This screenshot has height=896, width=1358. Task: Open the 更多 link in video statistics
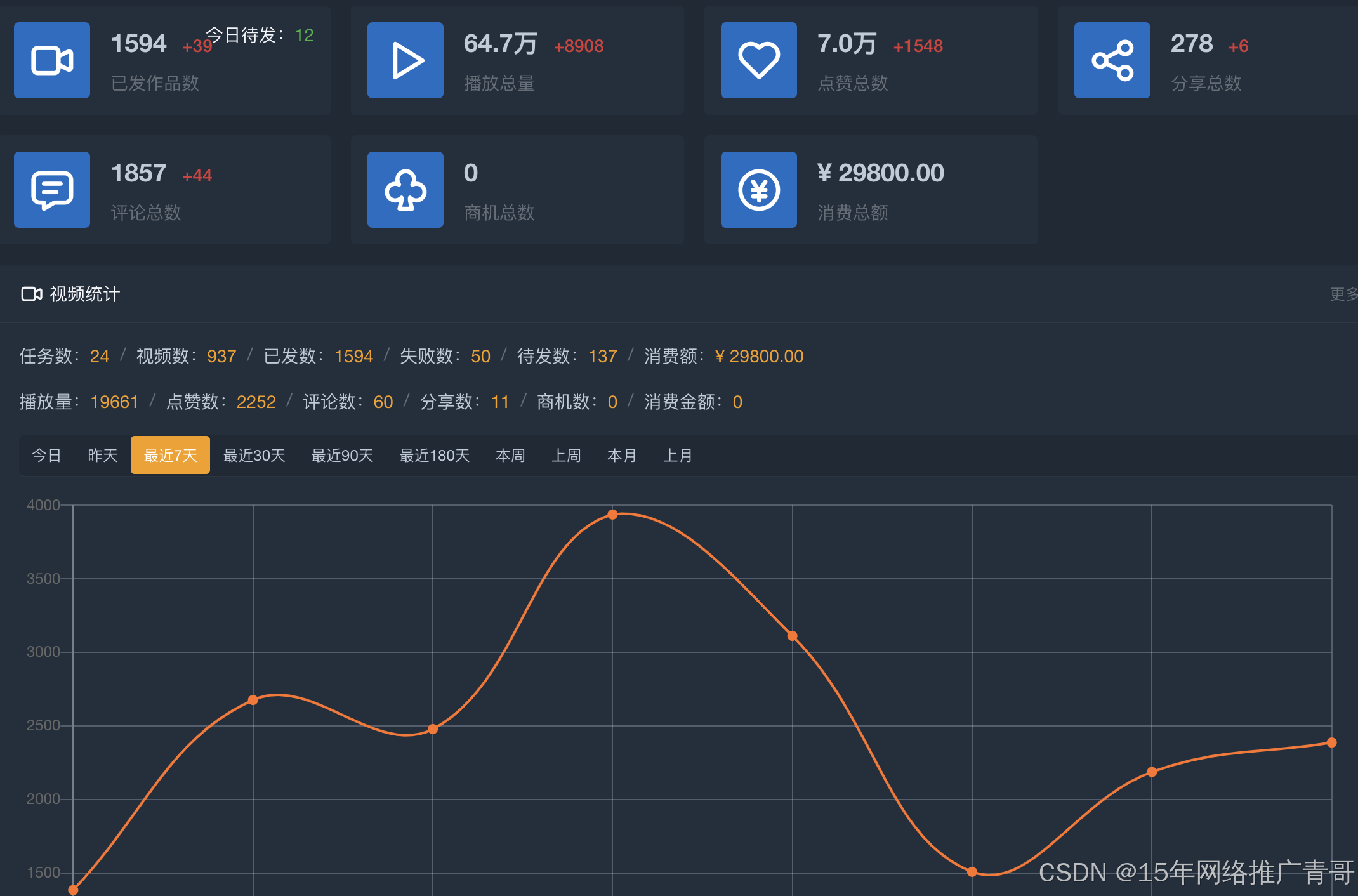point(1343,294)
